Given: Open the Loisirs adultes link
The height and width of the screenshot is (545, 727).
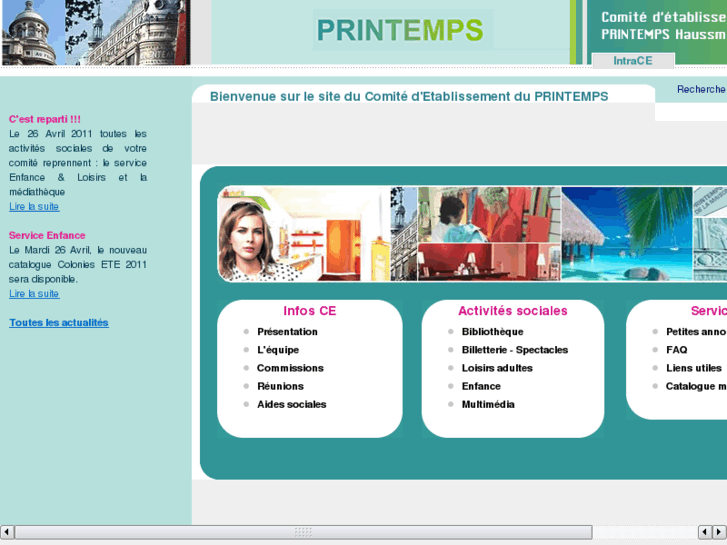Looking at the screenshot, I should (497, 368).
